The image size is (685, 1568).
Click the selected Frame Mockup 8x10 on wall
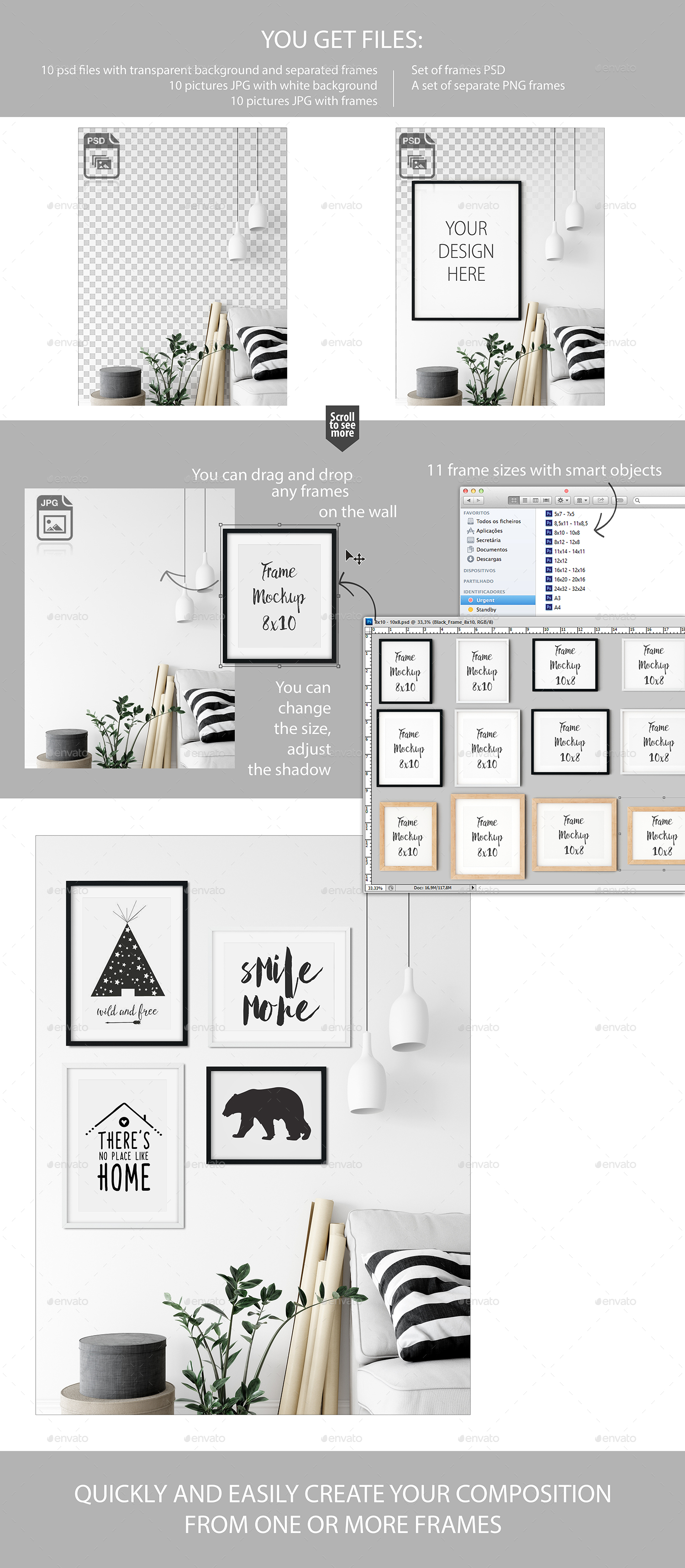click(x=279, y=596)
